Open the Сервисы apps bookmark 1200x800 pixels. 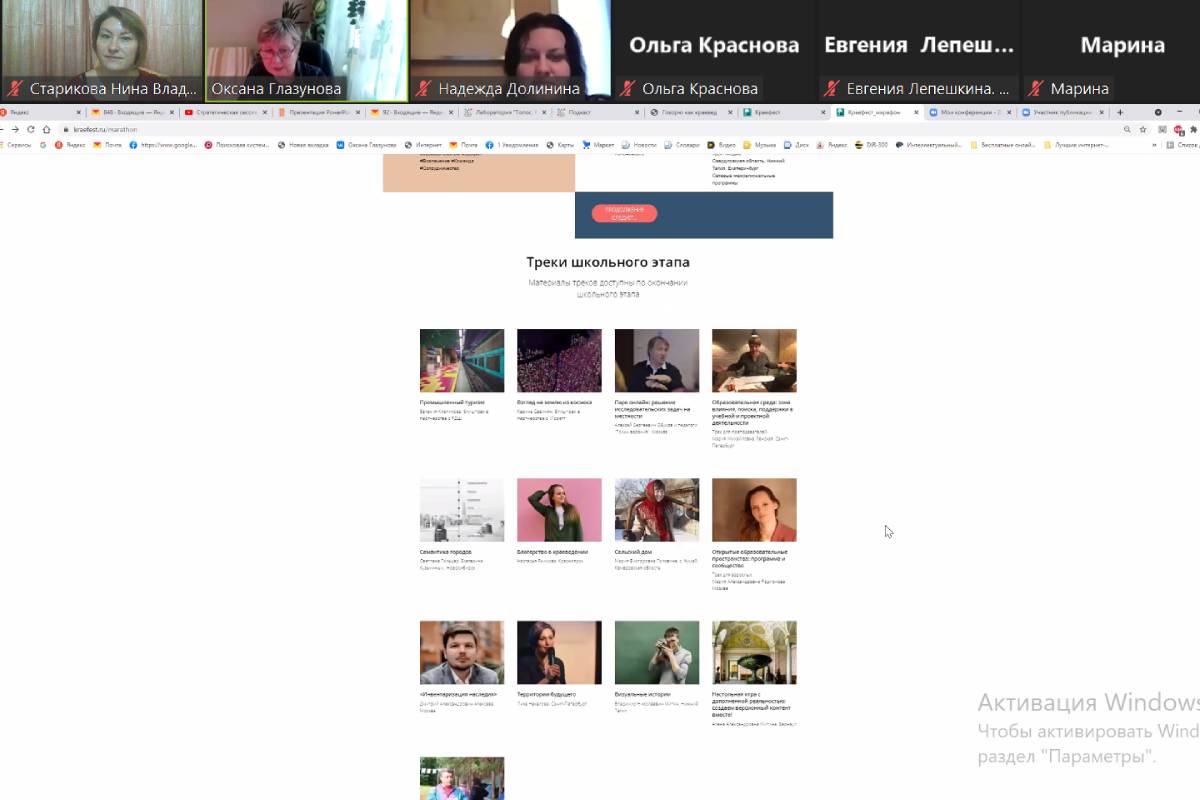pyautogui.click(x=16, y=145)
